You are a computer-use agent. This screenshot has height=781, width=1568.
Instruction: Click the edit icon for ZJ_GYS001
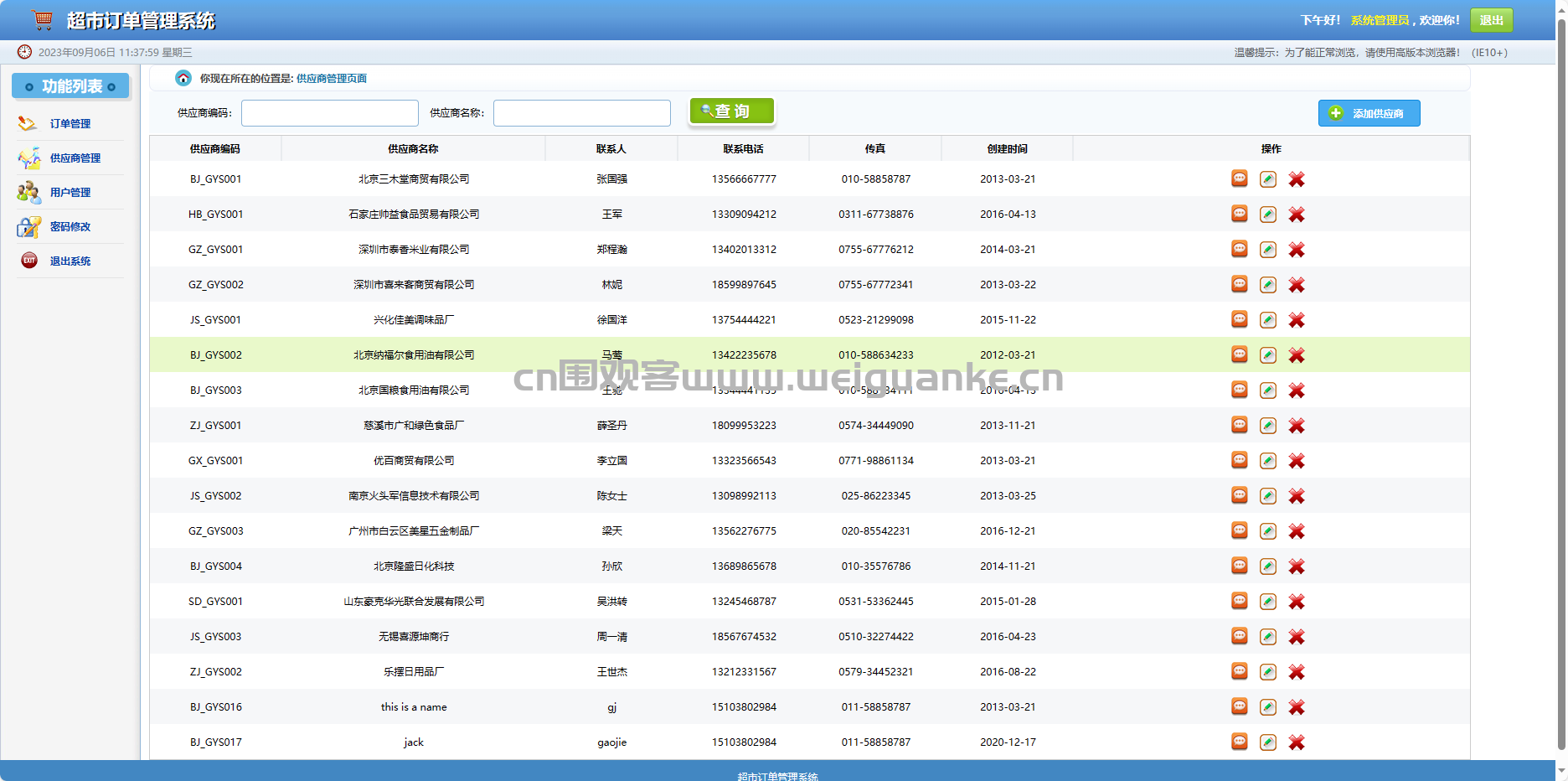pyautogui.click(x=1268, y=426)
